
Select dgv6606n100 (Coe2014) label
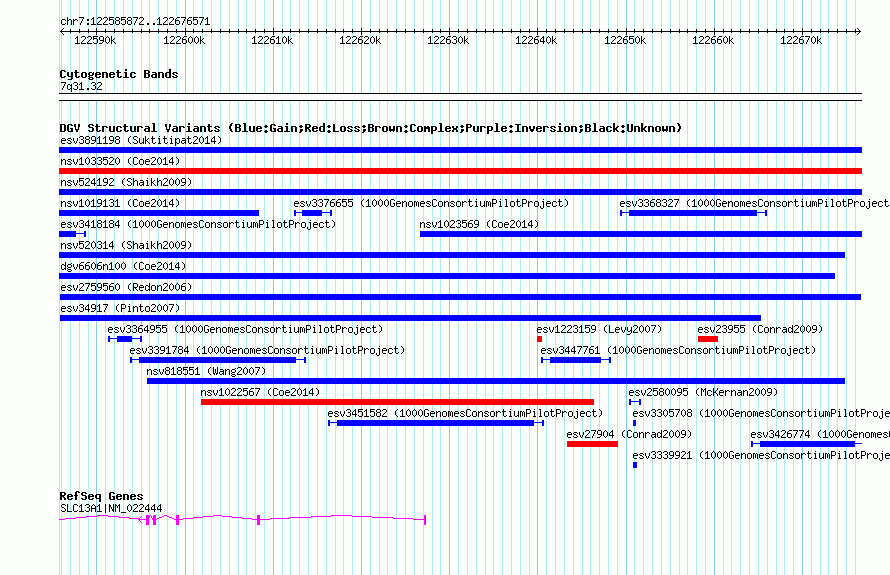point(123,266)
